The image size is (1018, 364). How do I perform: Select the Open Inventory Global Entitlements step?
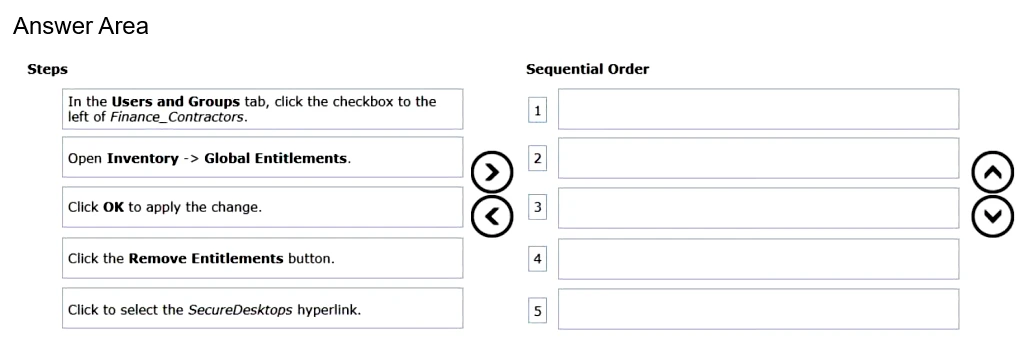pos(262,157)
